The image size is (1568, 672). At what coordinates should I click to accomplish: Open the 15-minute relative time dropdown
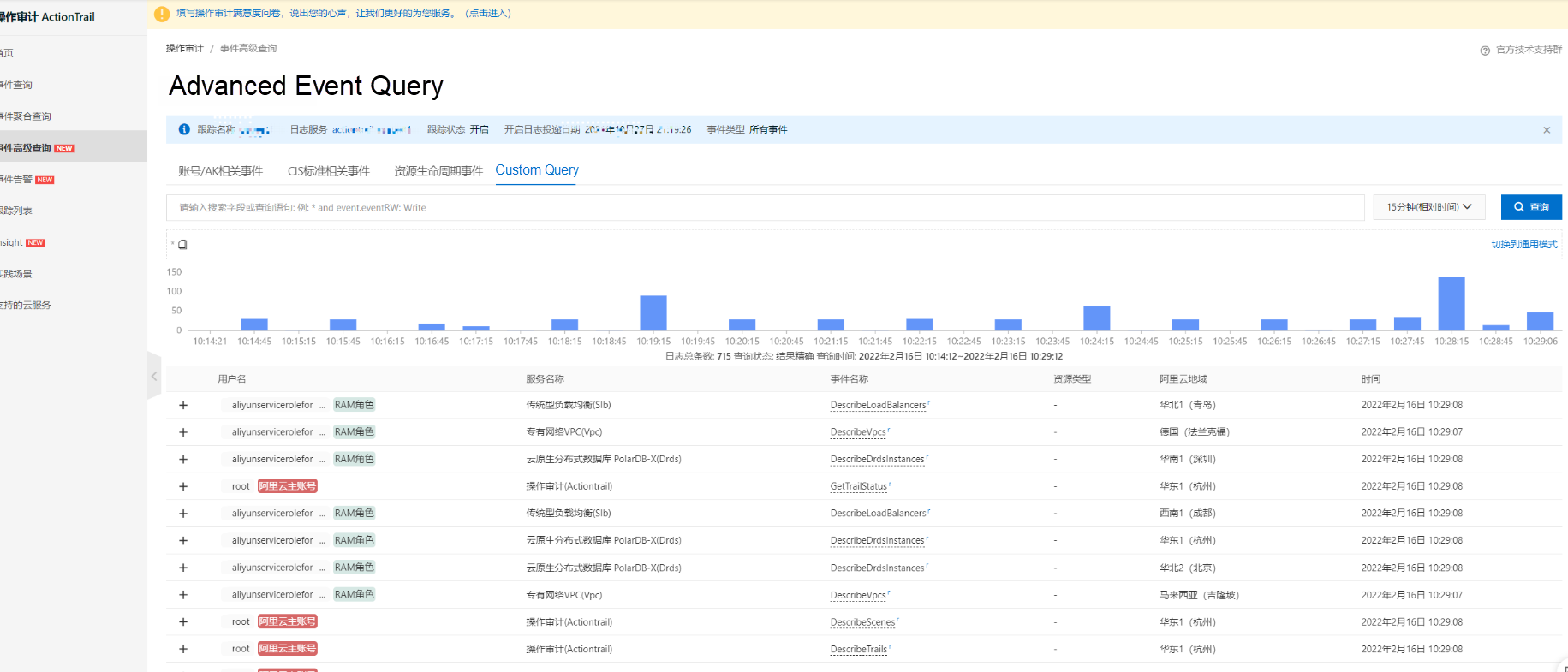1429,207
